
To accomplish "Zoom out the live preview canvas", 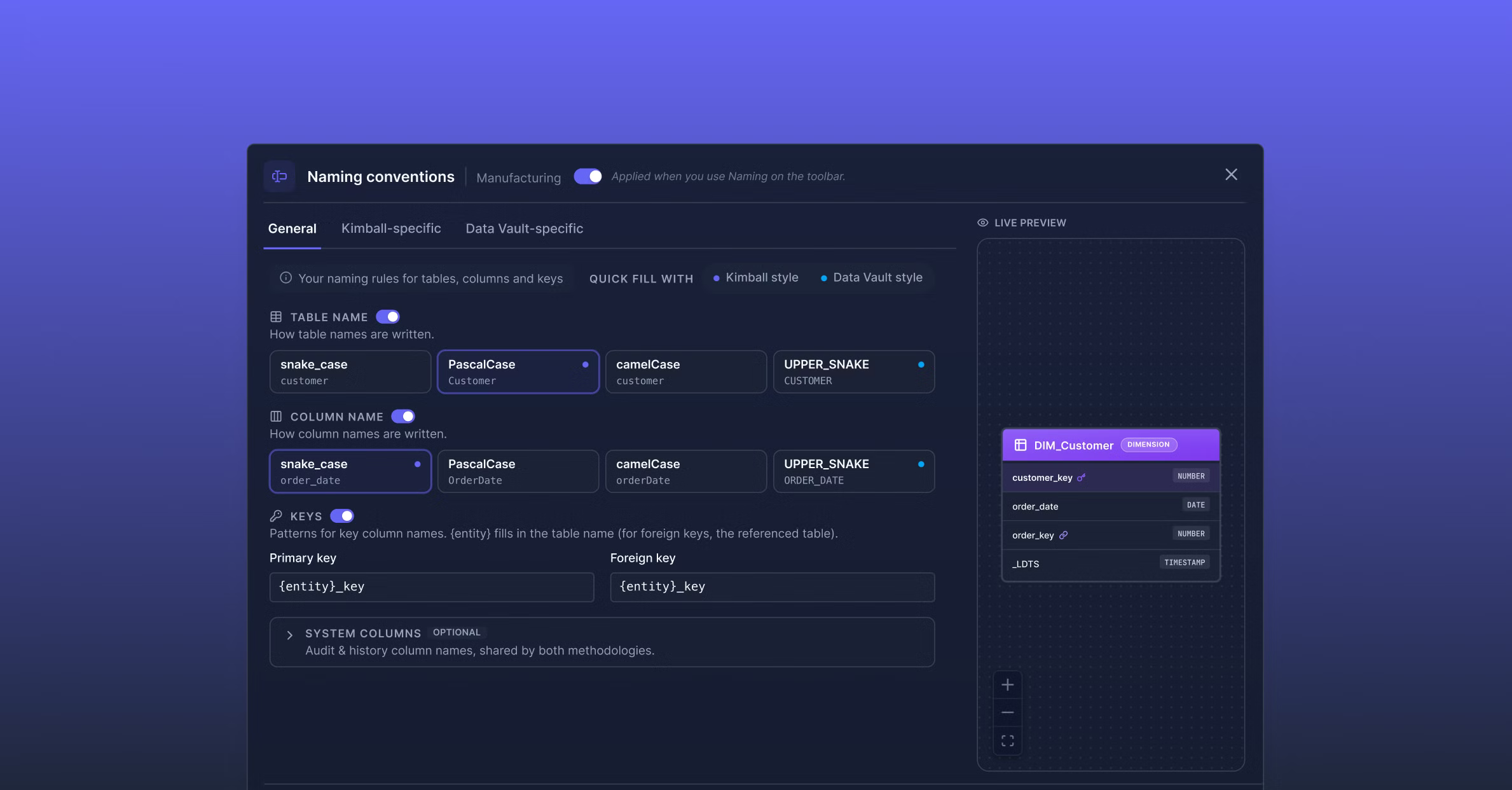I will (x=1007, y=712).
